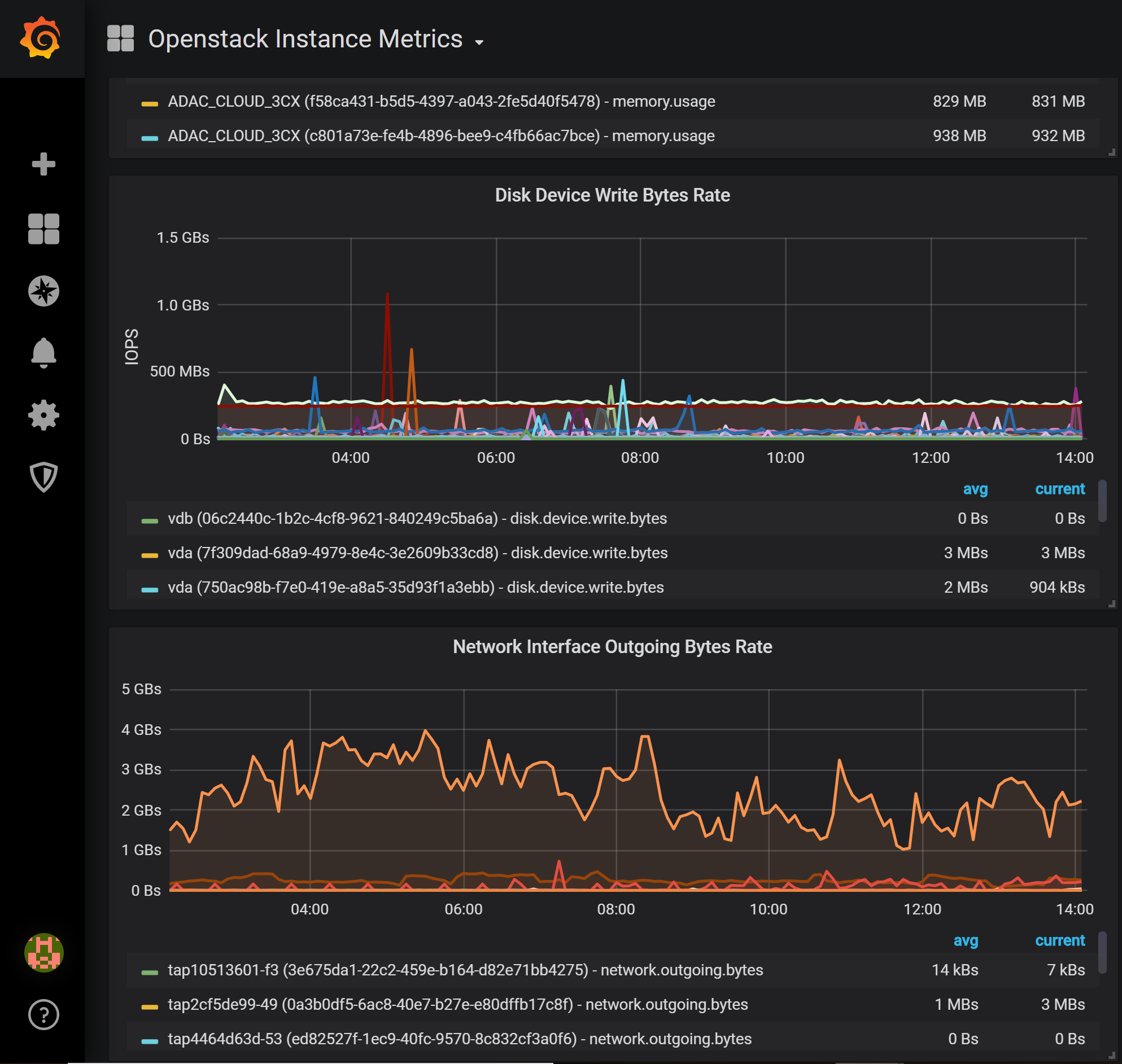
Task: Sort the disk write legend by the avg column
Action: pos(975,489)
